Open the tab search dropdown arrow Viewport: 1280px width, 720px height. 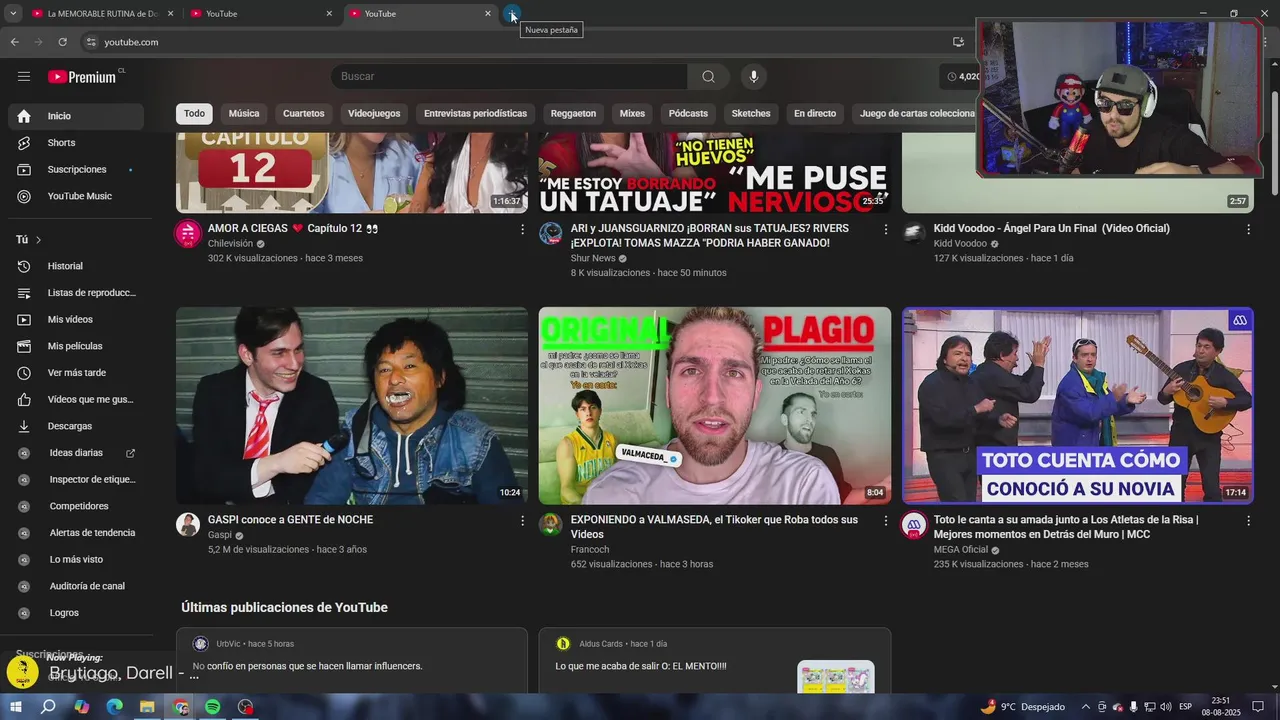pos(13,14)
